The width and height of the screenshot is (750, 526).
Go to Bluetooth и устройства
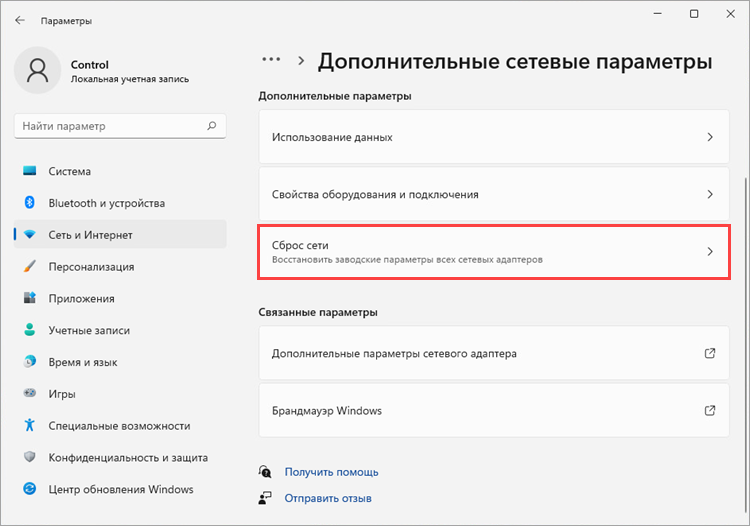click(120, 203)
